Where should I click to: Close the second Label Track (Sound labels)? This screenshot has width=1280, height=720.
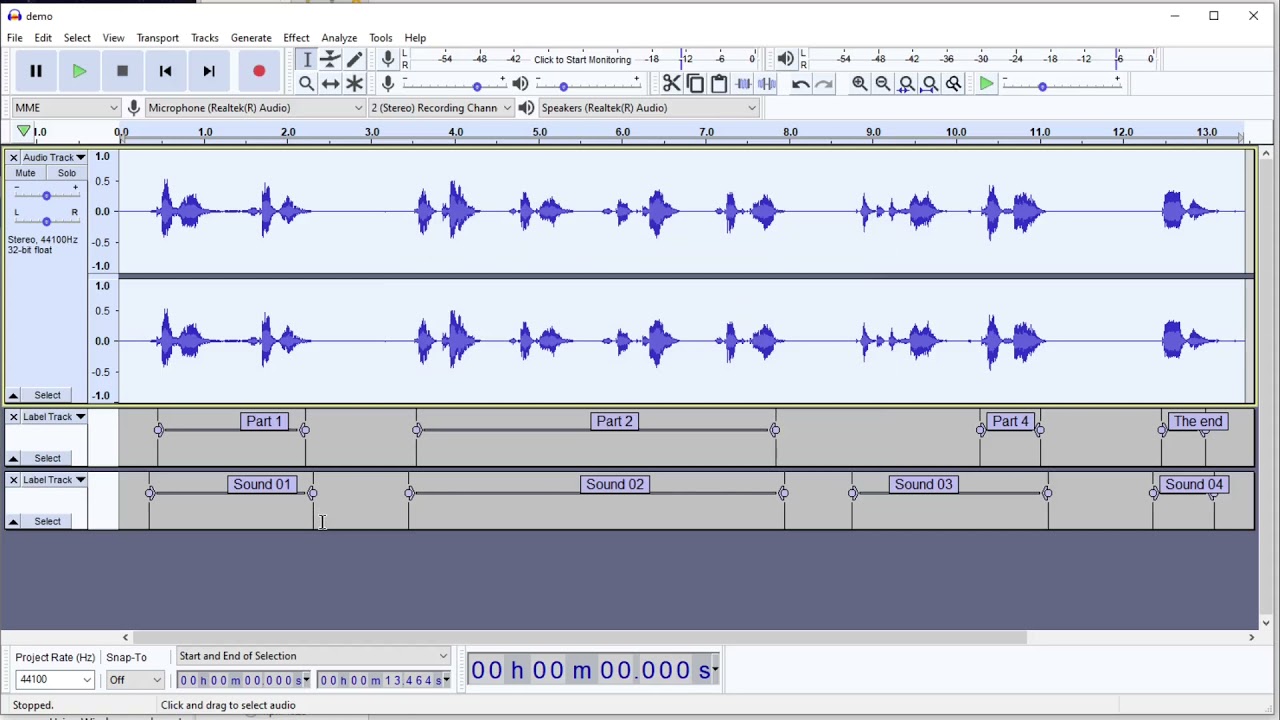point(13,479)
